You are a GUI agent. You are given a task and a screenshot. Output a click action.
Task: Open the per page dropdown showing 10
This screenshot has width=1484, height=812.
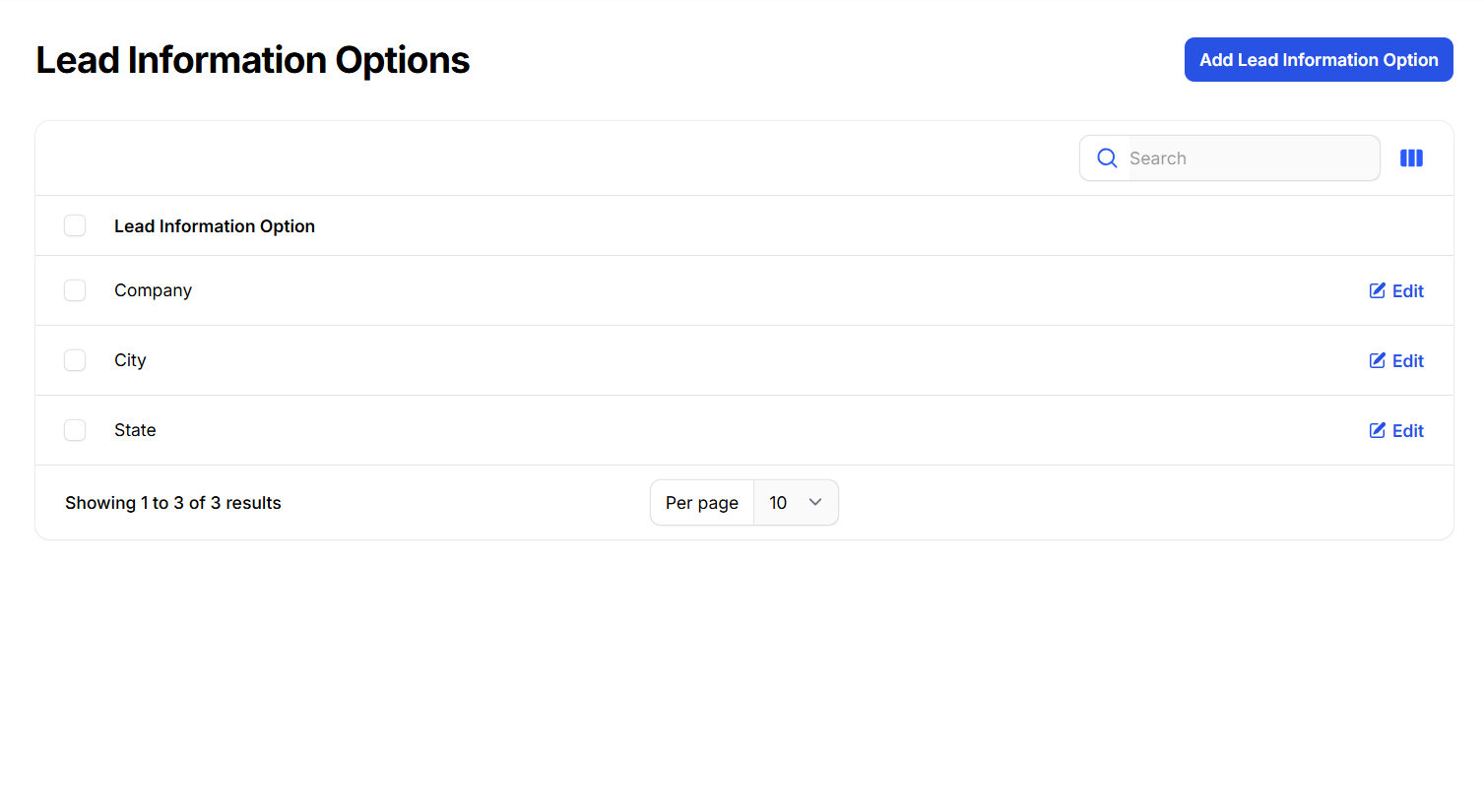pyautogui.click(x=795, y=503)
